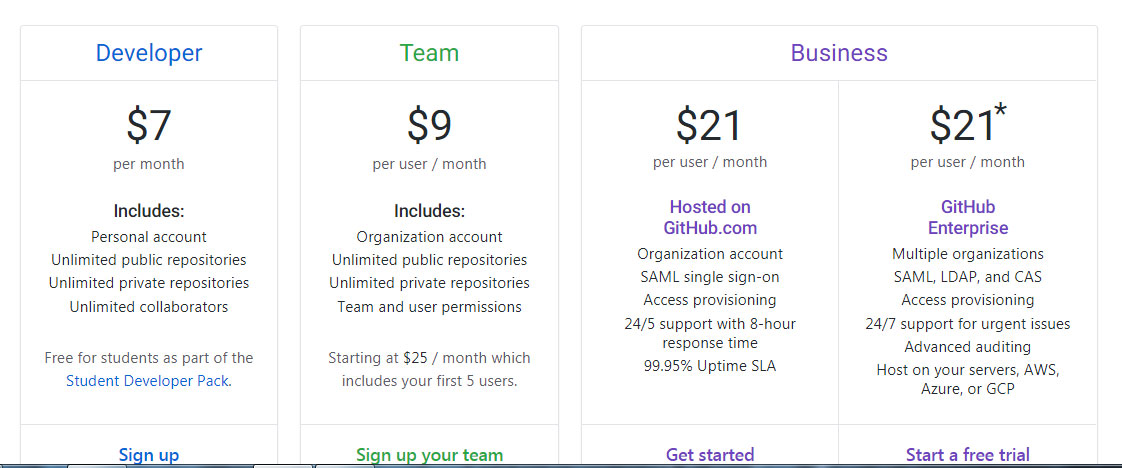Click Advanced auditing feature text
Screen dimensions: 1122x468
pos(967,347)
